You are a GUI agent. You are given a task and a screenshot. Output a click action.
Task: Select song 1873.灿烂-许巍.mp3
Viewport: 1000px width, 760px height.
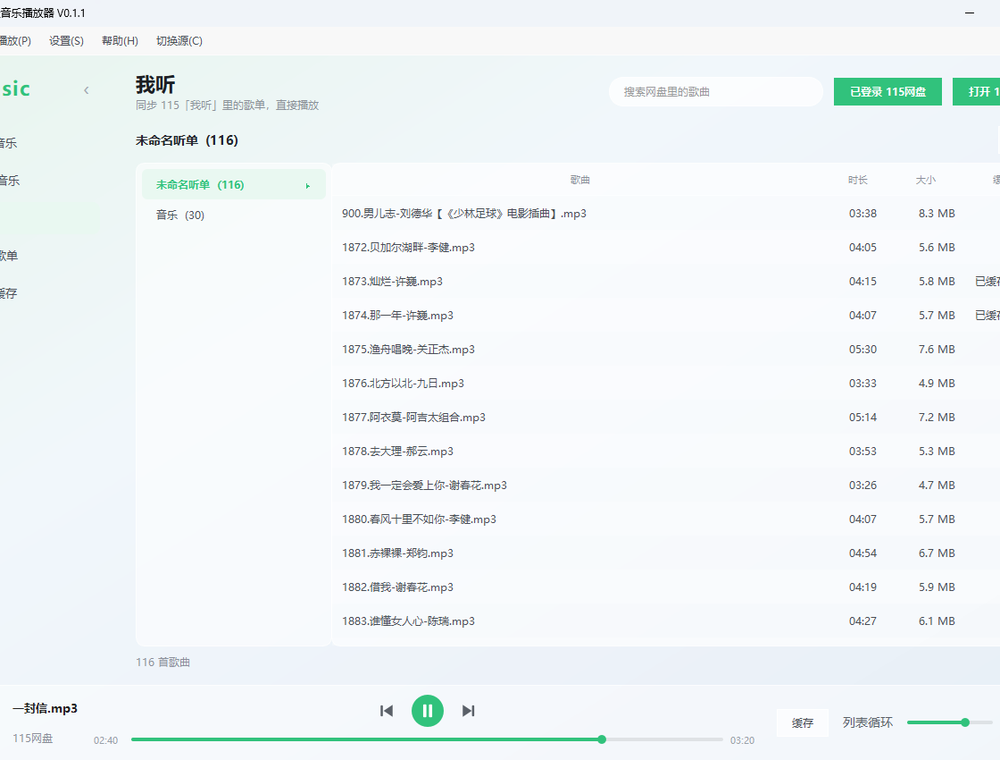point(666,281)
